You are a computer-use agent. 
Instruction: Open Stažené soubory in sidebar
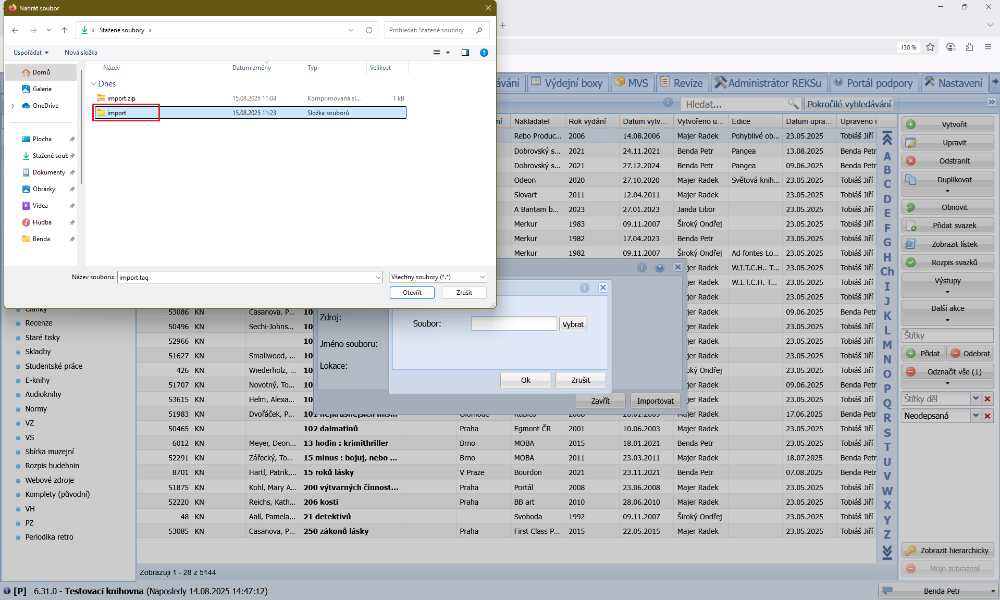pos(47,155)
